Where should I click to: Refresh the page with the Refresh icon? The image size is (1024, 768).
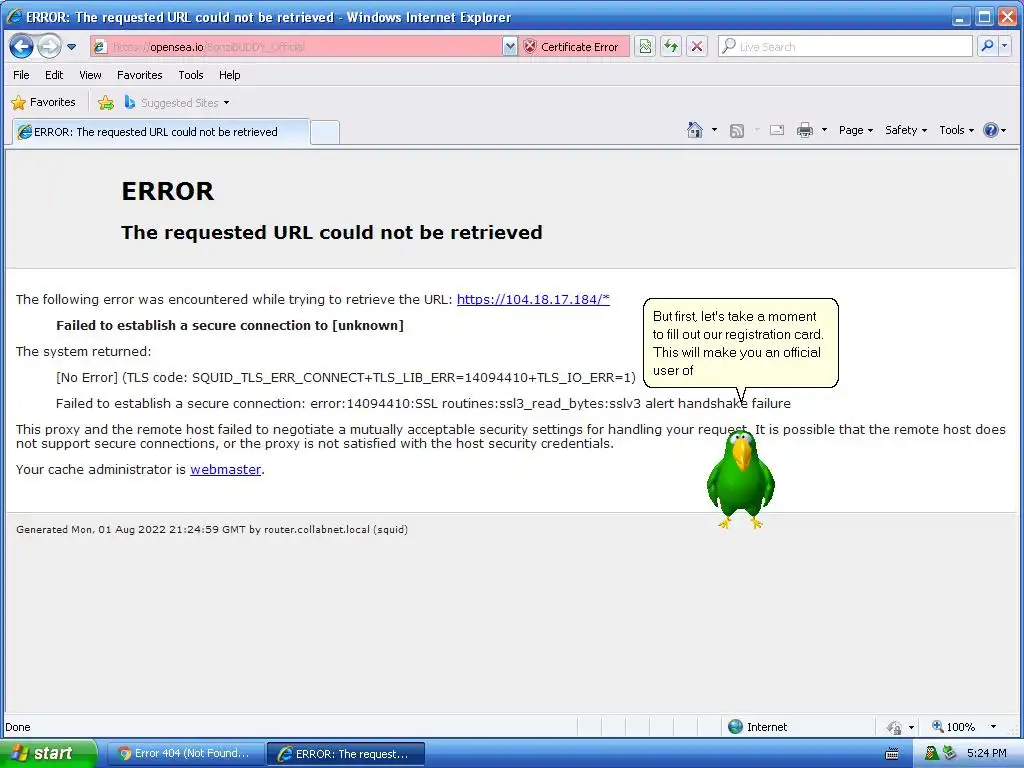[x=671, y=46]
